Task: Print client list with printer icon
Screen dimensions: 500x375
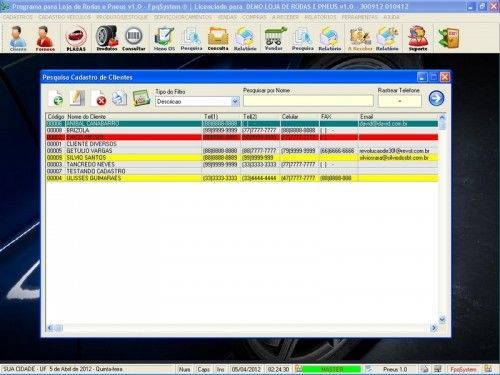Action: [119, 98]
